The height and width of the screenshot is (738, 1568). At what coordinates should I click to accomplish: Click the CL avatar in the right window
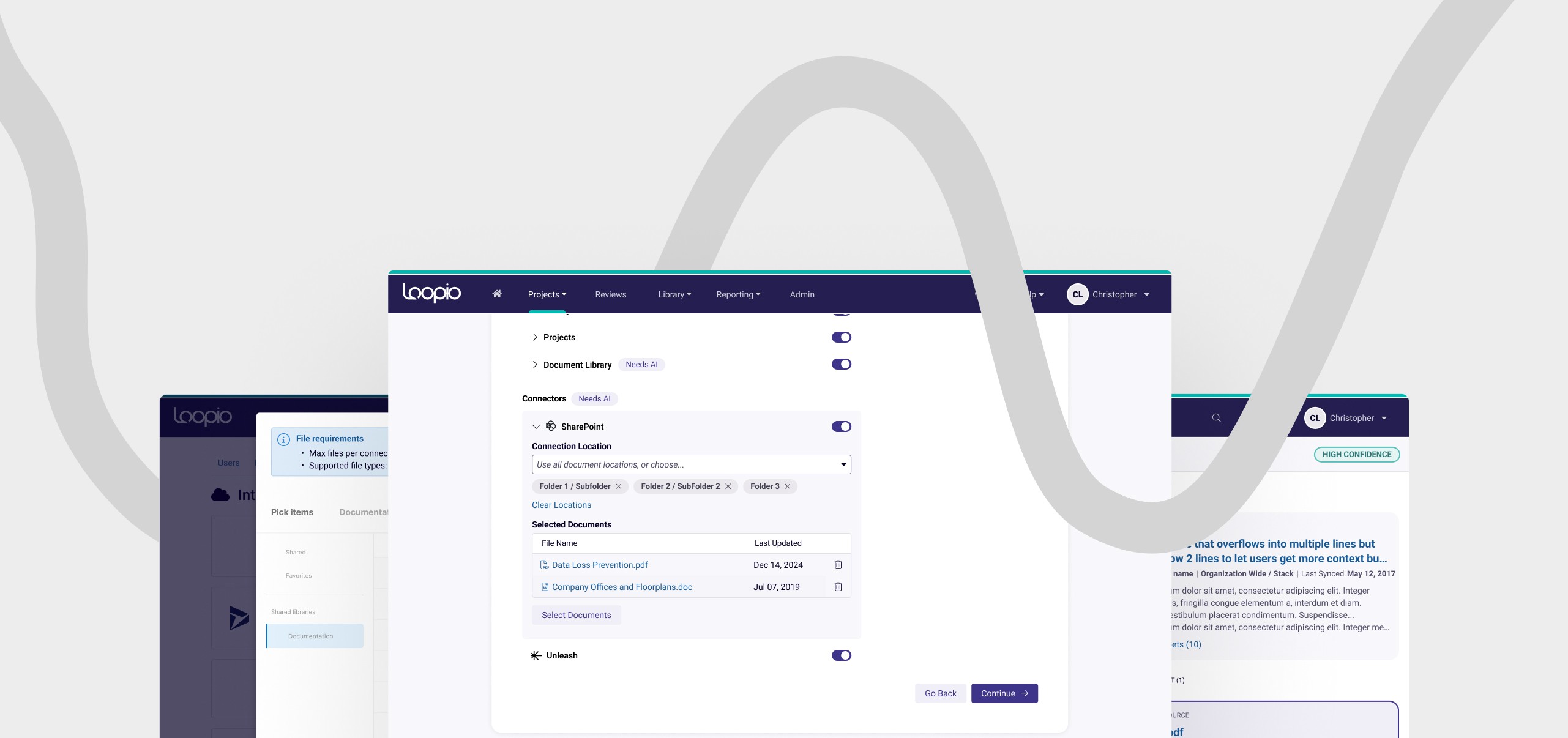click(1315, 418)
